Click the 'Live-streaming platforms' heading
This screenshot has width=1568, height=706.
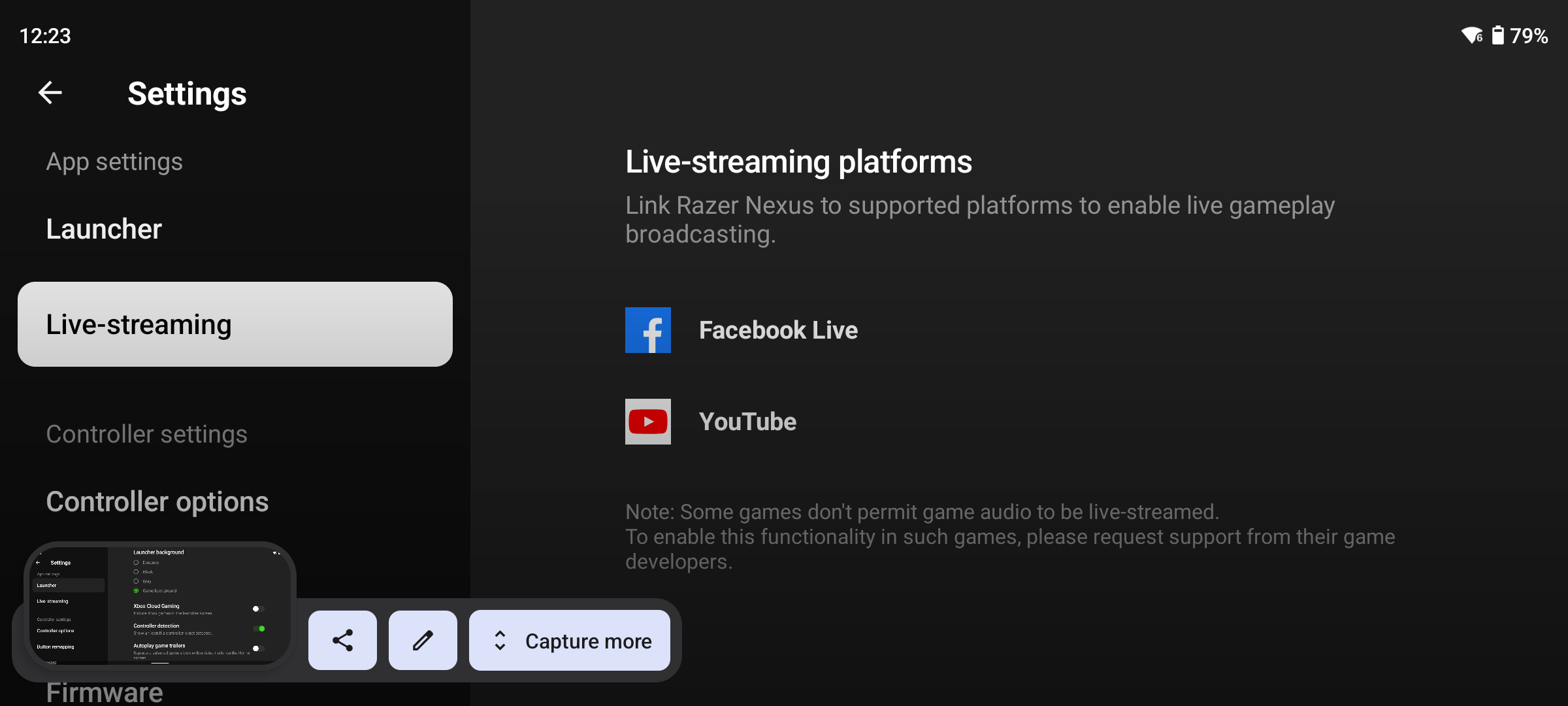coord(798,161)
